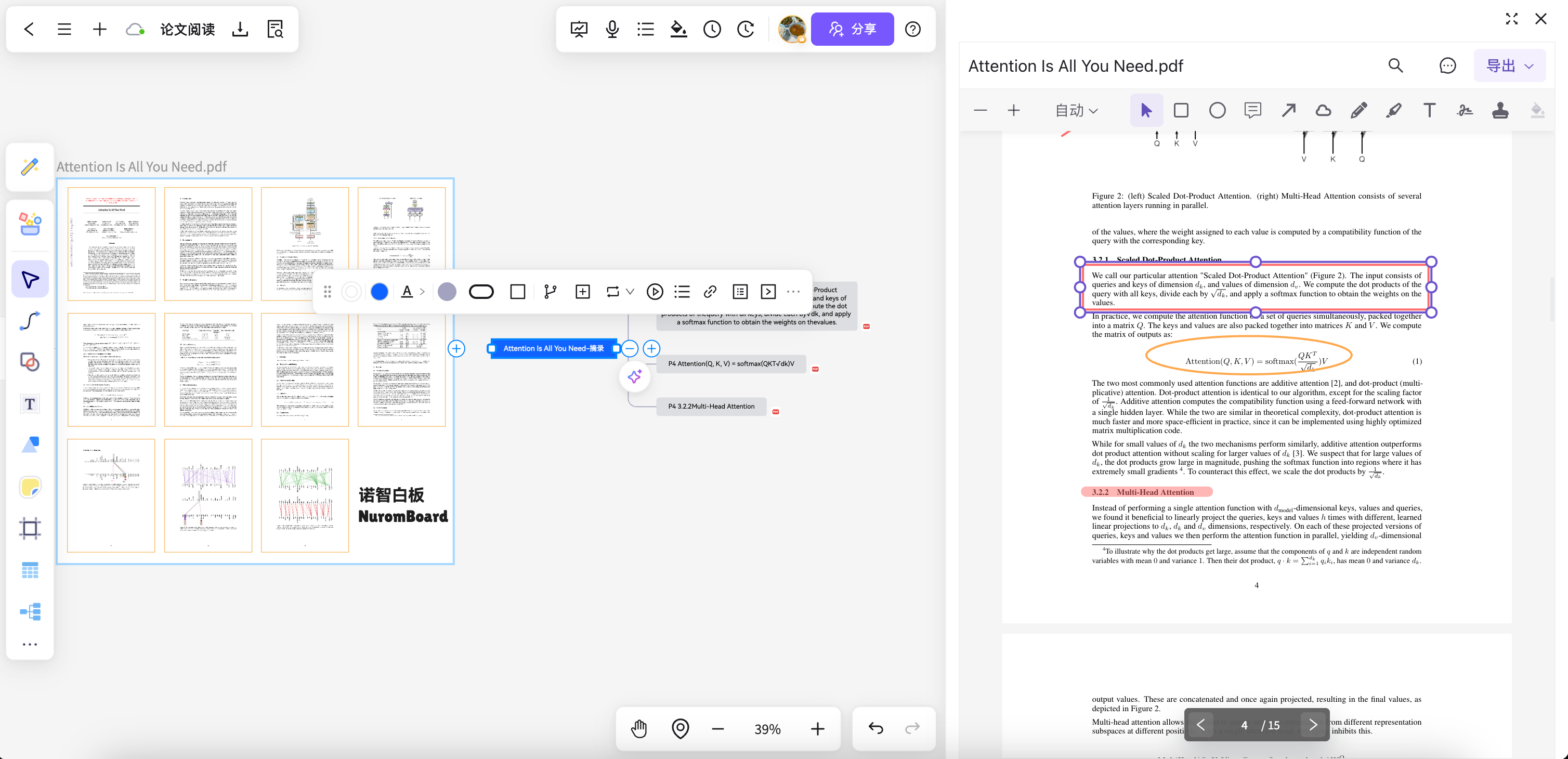Play the mind map presentation
Screen dimensions: 1568x759
tap(655, 292)
